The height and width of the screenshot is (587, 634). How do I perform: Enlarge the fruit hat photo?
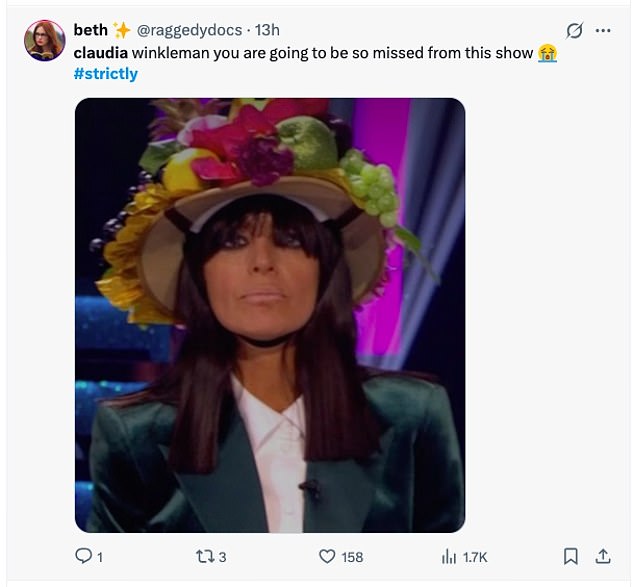pyautogui.click(x=270, y=314)
